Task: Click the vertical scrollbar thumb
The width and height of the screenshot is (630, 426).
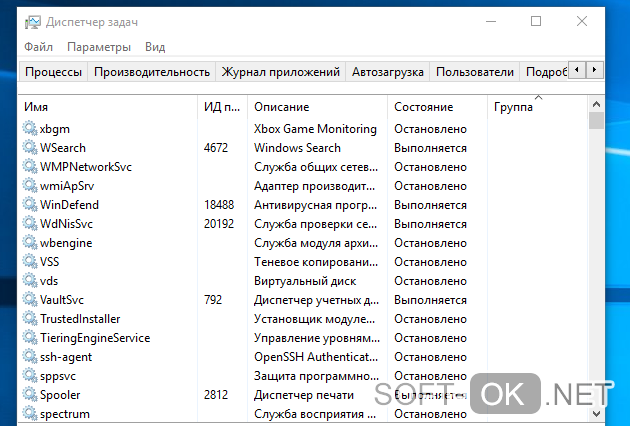Action: pos(596,121)
